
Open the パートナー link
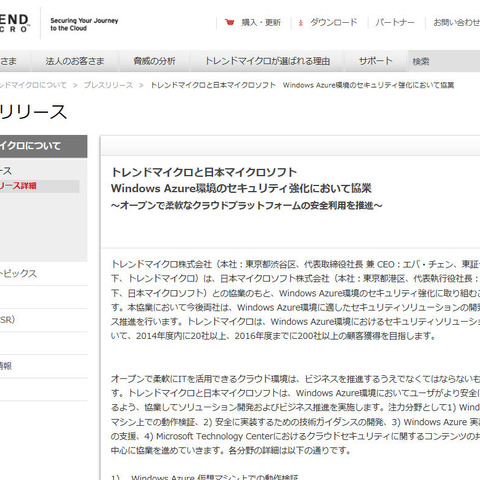(395, 23)
